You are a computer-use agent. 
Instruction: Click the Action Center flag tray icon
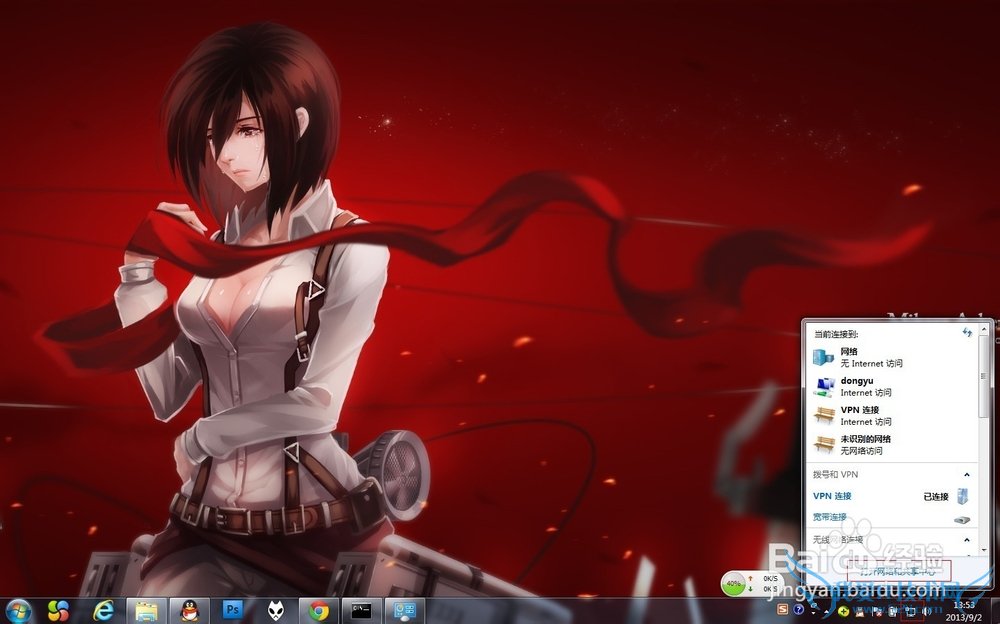tap(877, 611)
